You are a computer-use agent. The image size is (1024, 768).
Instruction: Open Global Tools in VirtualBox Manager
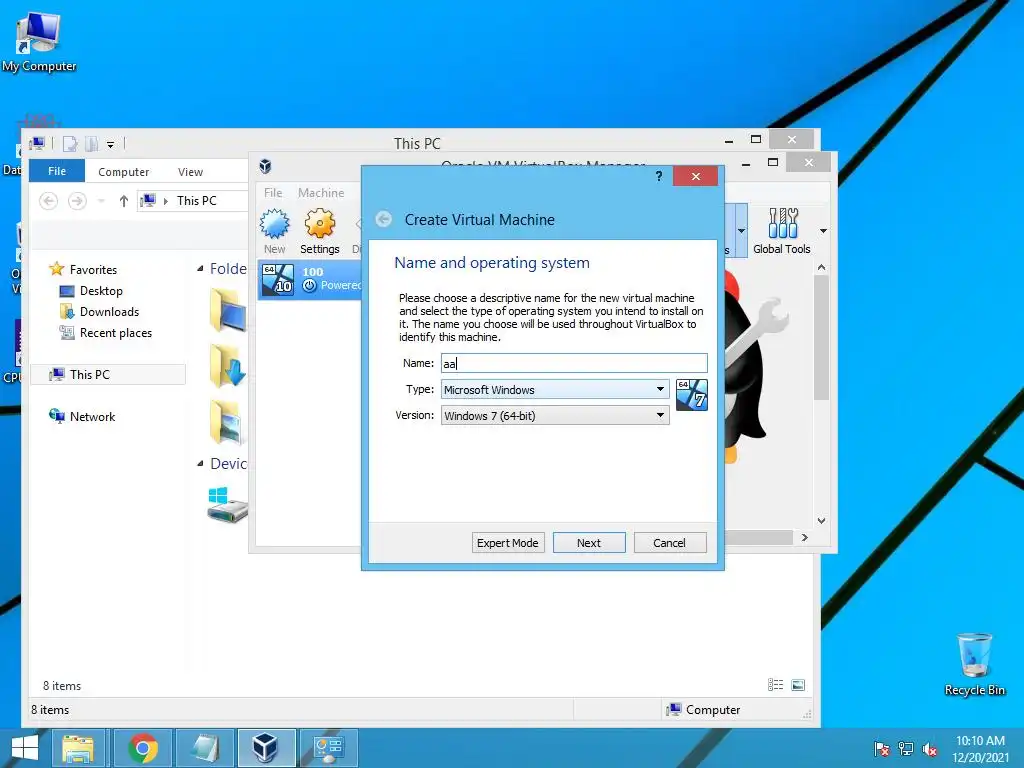click(x=782, y=231)
